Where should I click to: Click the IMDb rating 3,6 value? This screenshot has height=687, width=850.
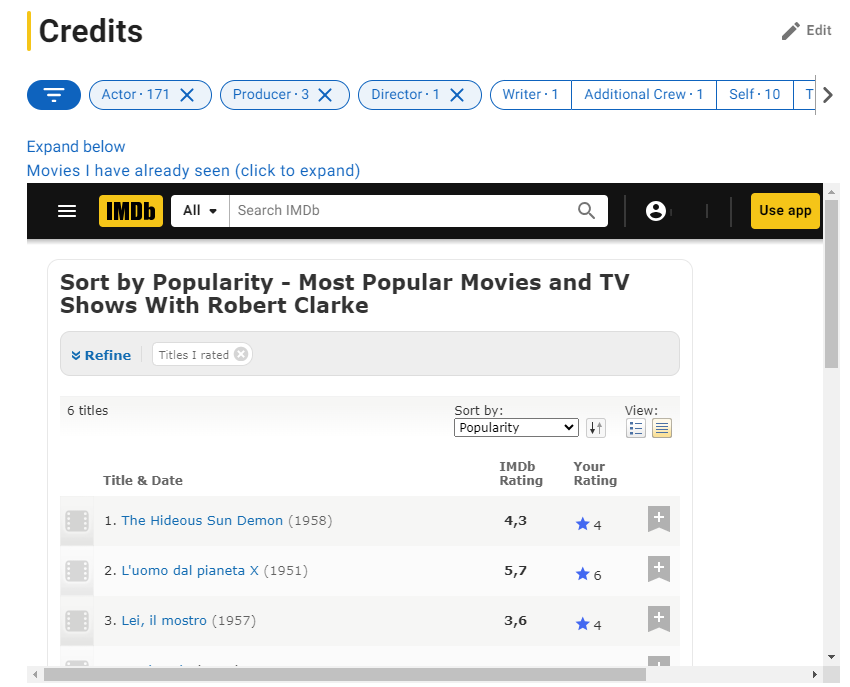click(515, 620)
